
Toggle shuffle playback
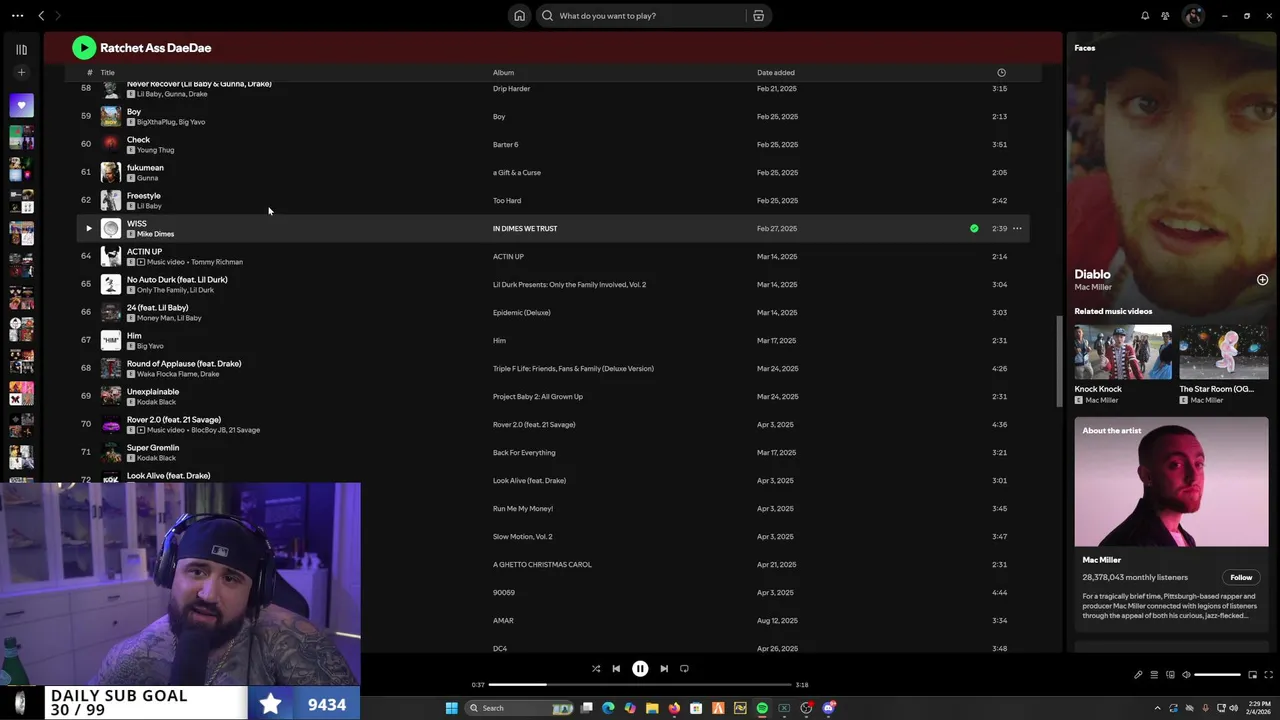[596, 668]
